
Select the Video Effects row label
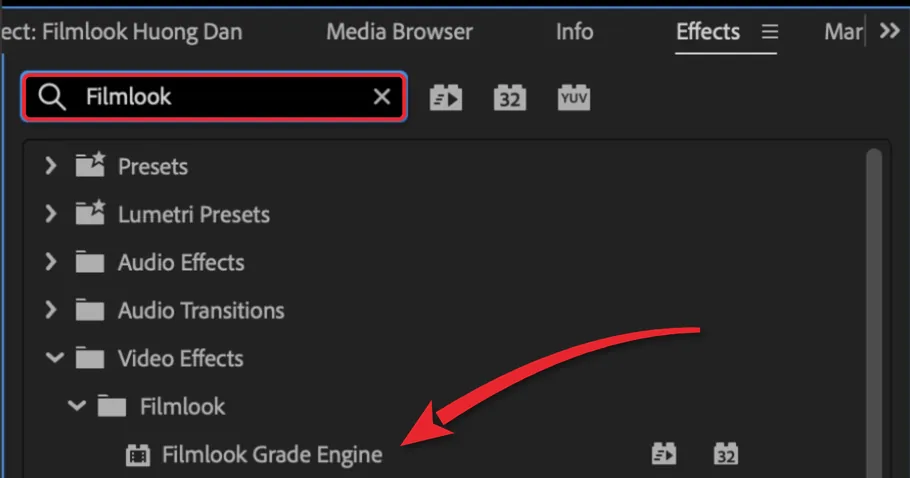[180, 358]
